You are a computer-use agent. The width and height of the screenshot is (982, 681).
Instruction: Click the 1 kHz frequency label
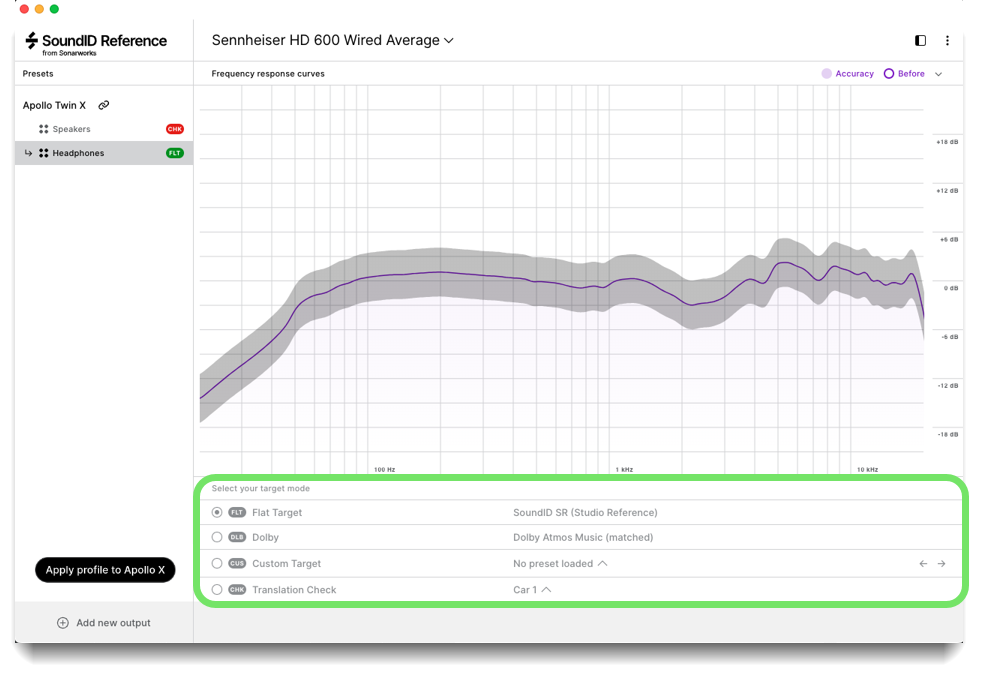tap(624, 469)
